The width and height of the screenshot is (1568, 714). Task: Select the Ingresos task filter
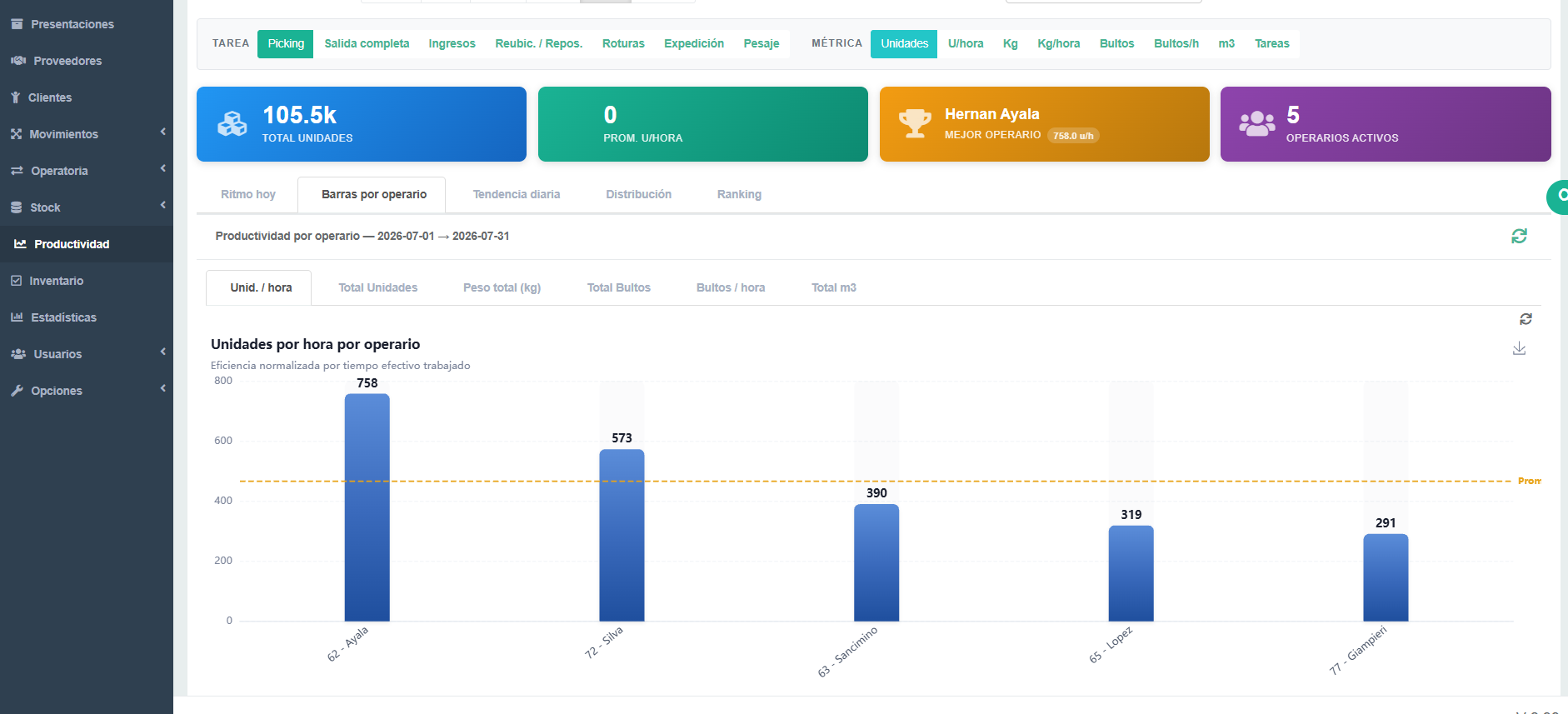pos(452,44)
